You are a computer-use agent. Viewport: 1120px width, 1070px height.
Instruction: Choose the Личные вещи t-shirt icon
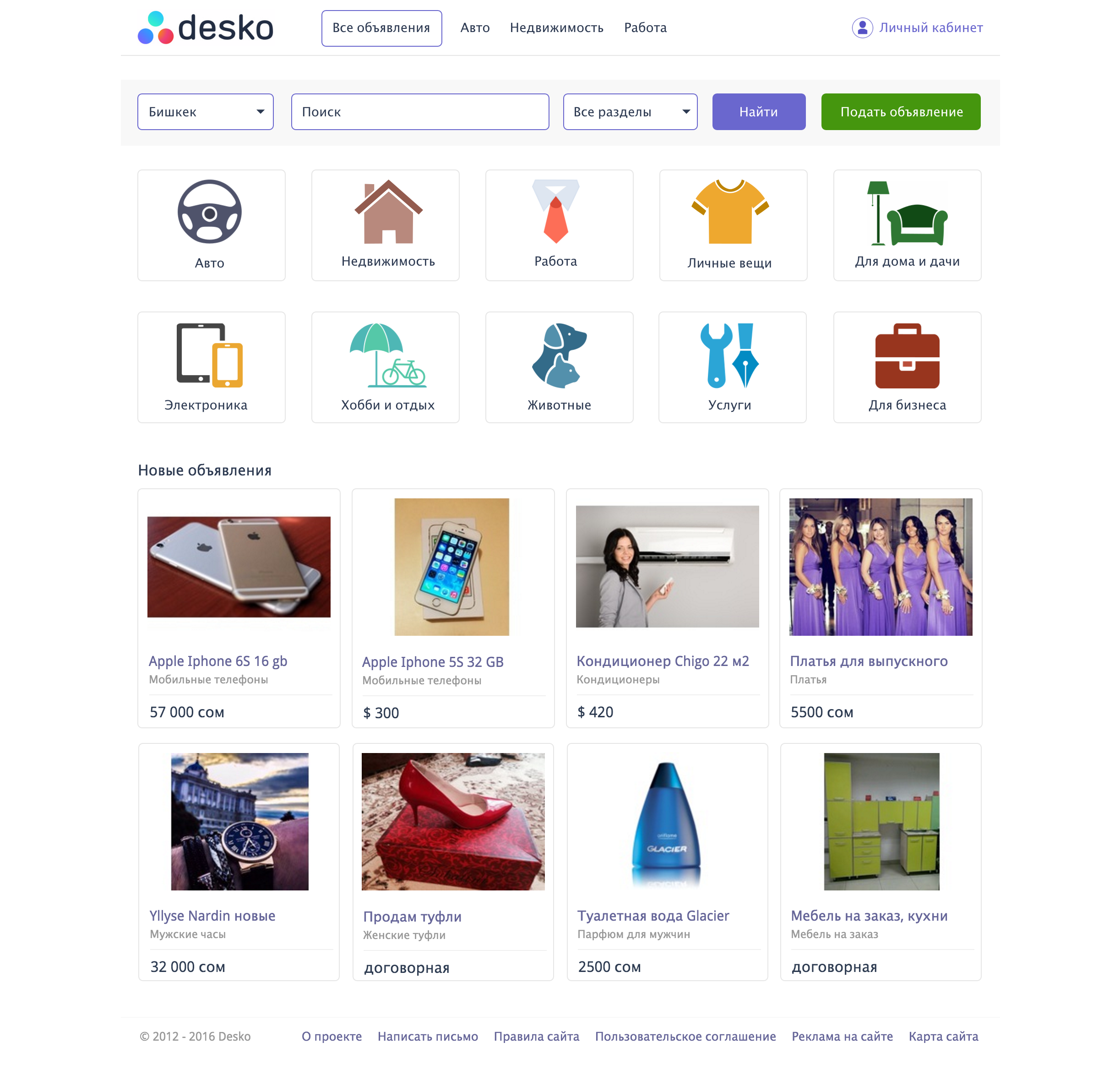730,211
